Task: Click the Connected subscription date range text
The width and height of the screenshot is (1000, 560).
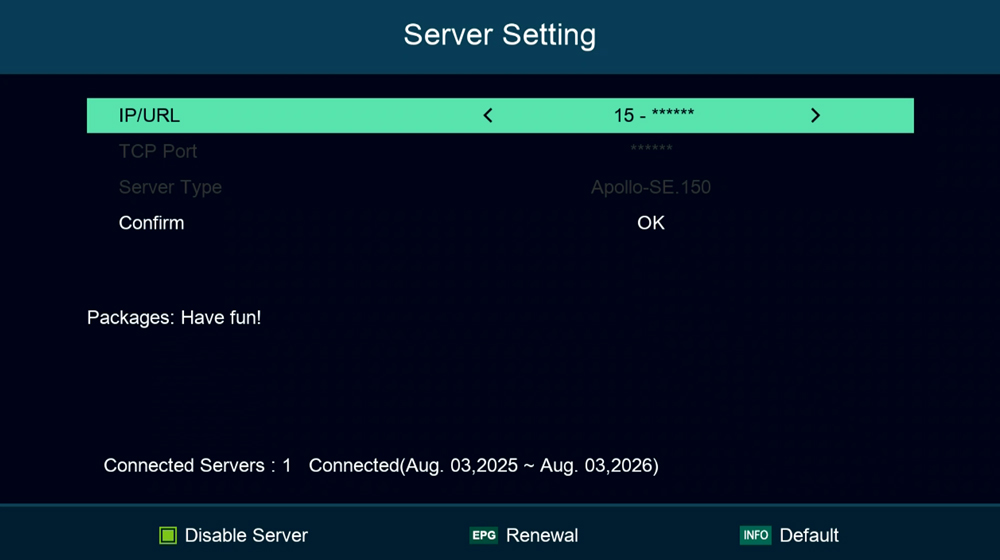Action: click(x=483, y=466)
